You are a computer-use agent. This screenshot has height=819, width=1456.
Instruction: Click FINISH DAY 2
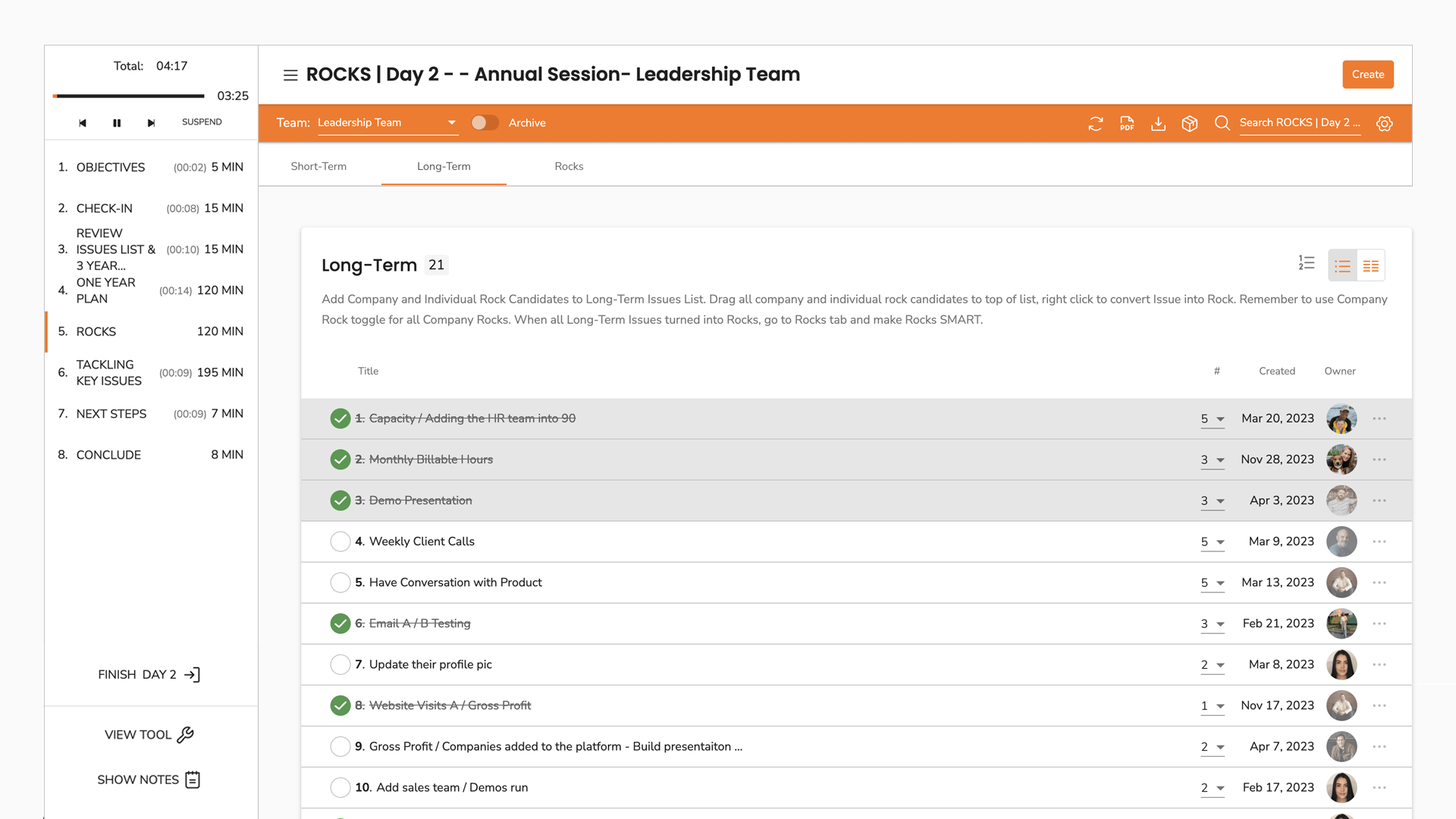click(x=149, y=674)
